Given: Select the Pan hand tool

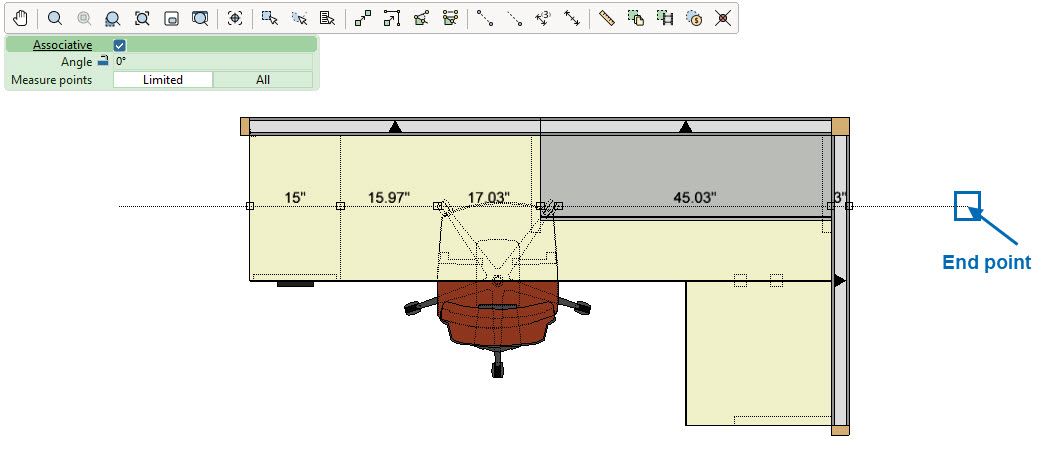Looking at the screenshot, I should [x=20, y=18].
